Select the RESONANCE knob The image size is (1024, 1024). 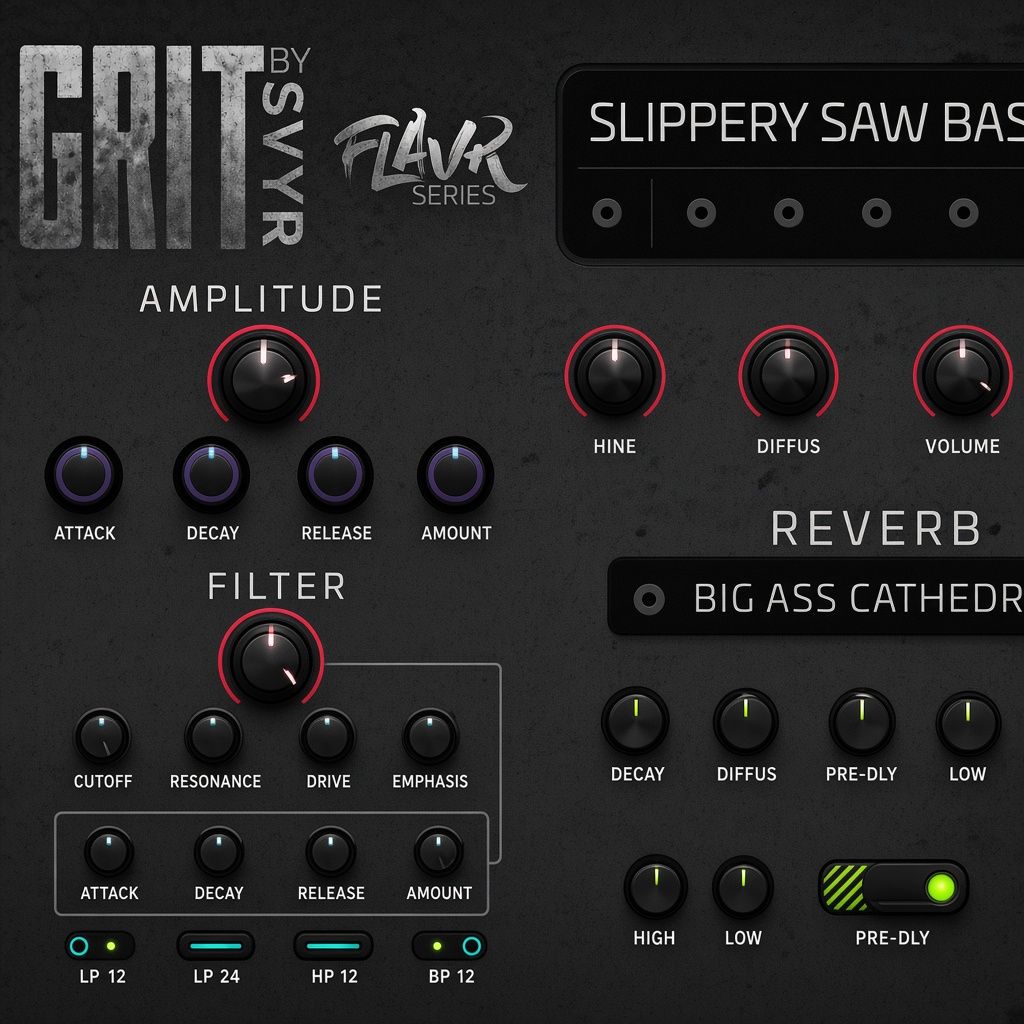214,737
